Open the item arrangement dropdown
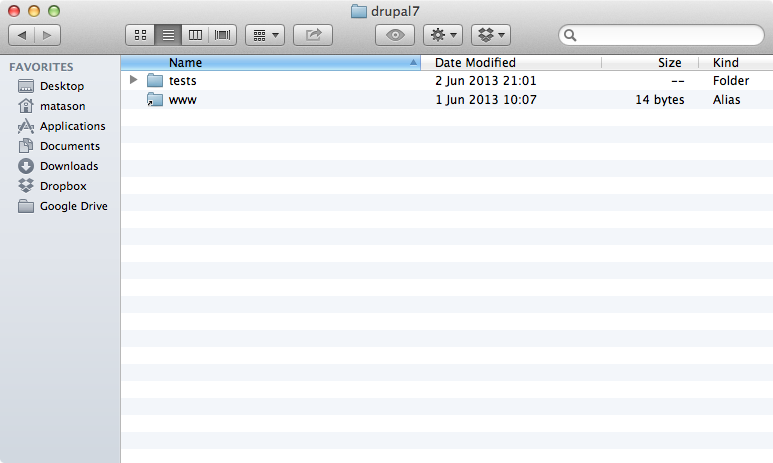Screen dimensions: 773x463 [x=265, y=35]
